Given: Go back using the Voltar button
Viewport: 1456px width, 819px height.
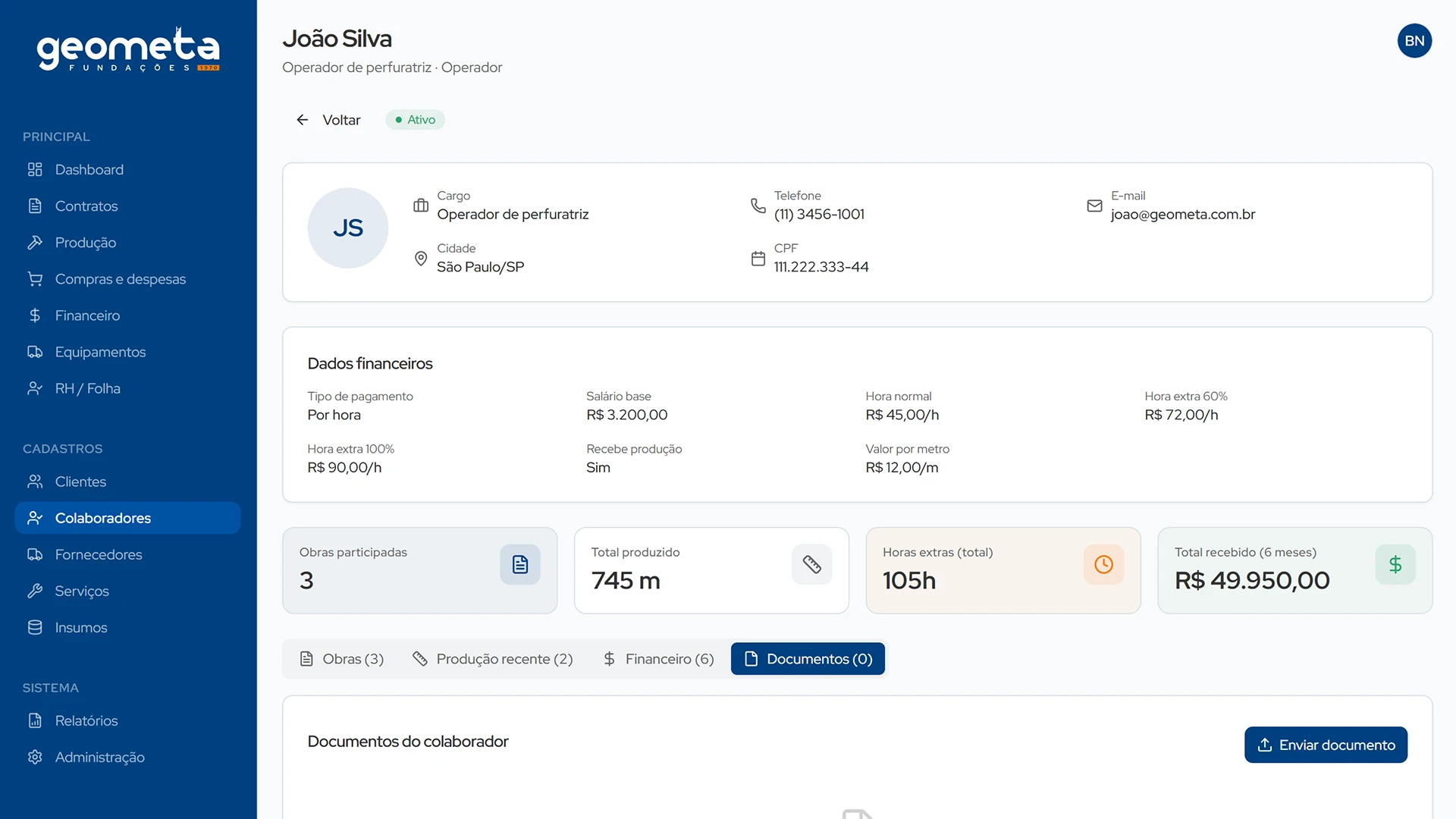Looking at the screenshot, I should [x=328, y=120].
